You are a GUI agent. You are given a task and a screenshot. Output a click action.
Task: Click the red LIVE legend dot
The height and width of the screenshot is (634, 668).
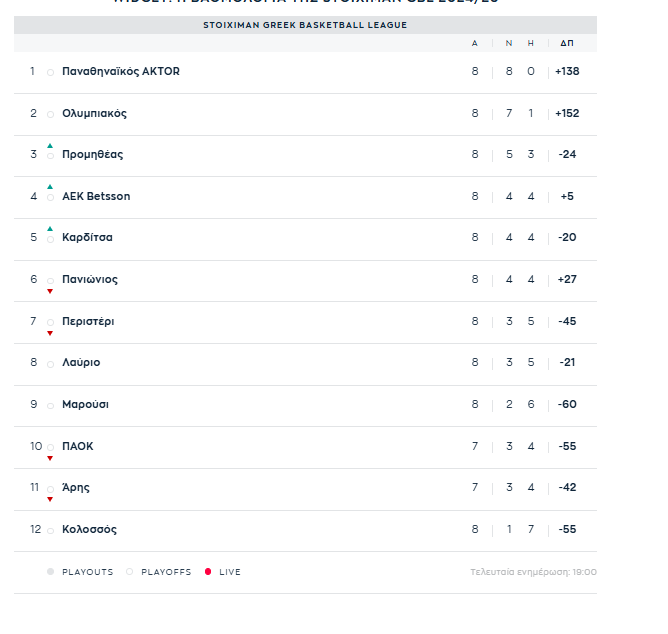pyautogui.click(x=208, y=572)
